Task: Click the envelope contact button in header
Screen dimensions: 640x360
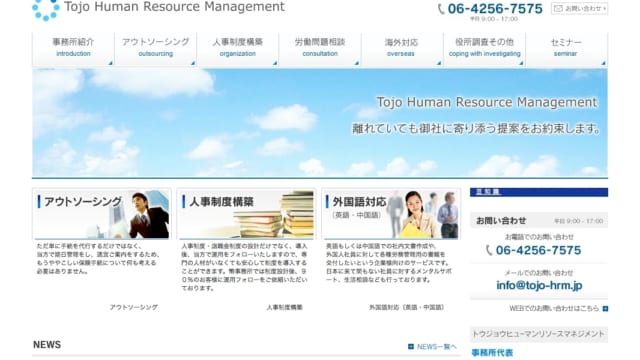Action: [579, 8]
